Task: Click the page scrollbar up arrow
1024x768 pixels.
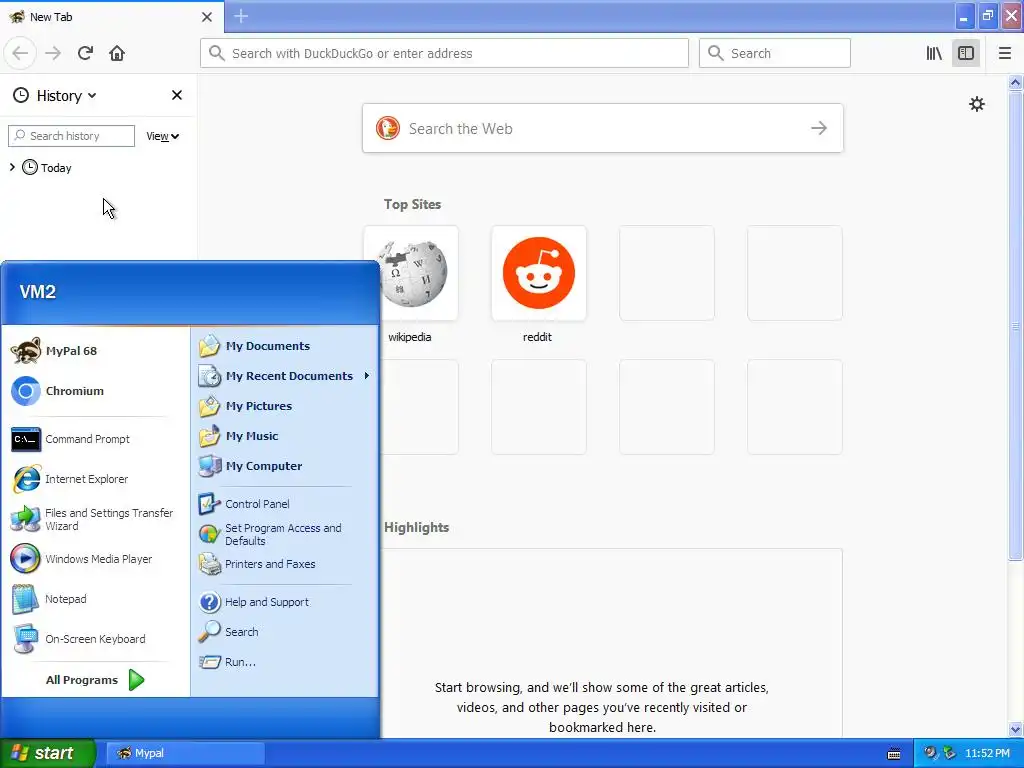Action: [1015, 82]
